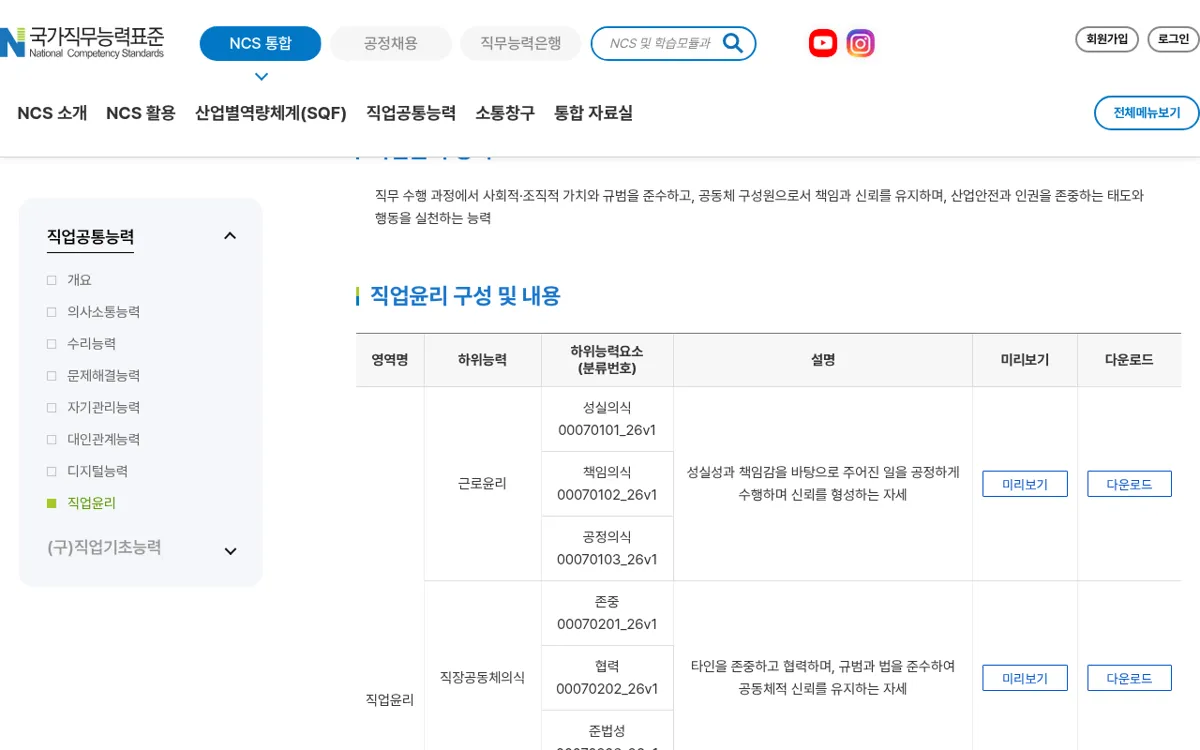Open the NCS site logo home link

point(82,43)
